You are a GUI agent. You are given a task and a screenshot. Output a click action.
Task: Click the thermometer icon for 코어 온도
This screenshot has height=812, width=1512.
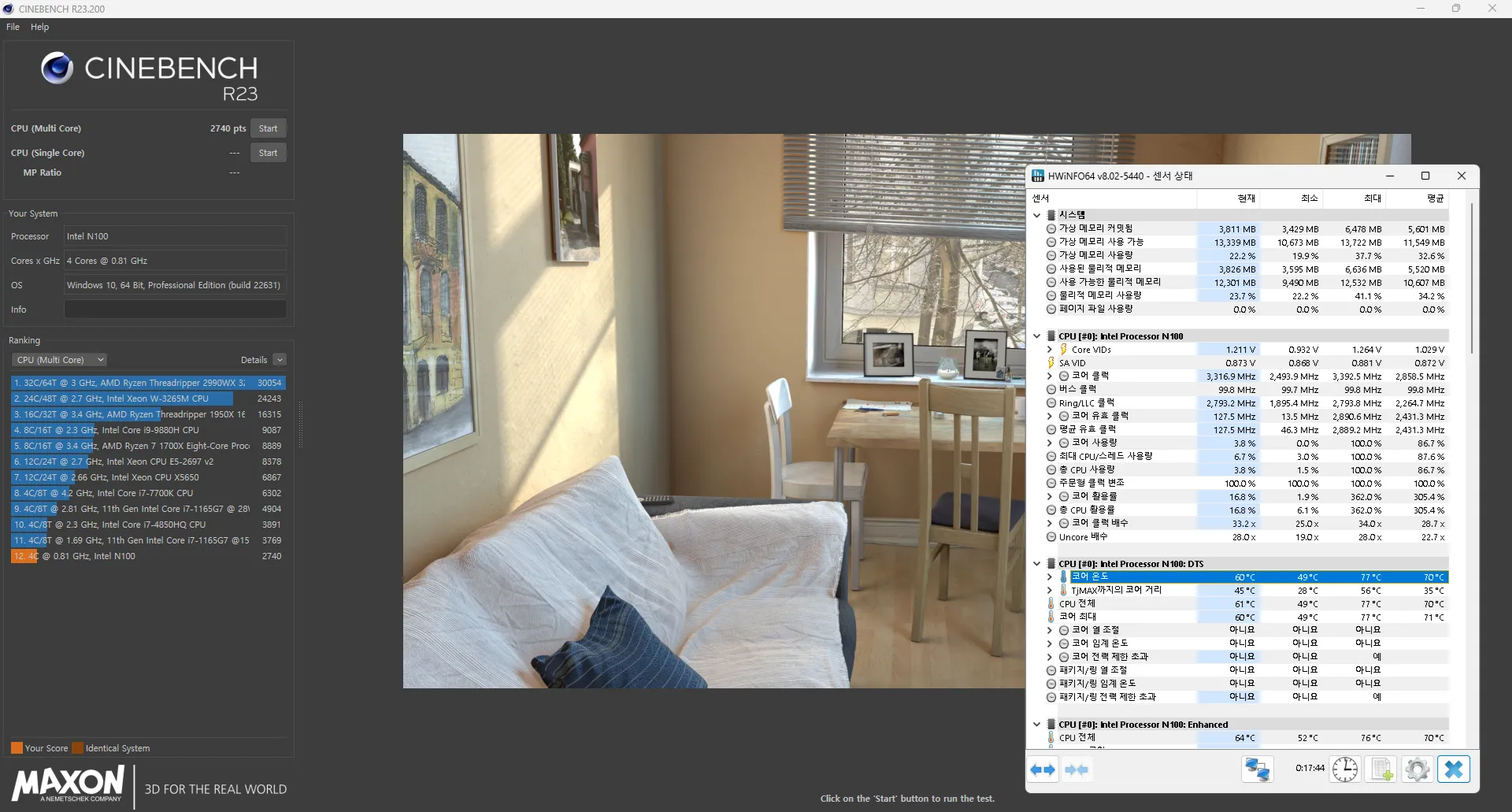1063,577
